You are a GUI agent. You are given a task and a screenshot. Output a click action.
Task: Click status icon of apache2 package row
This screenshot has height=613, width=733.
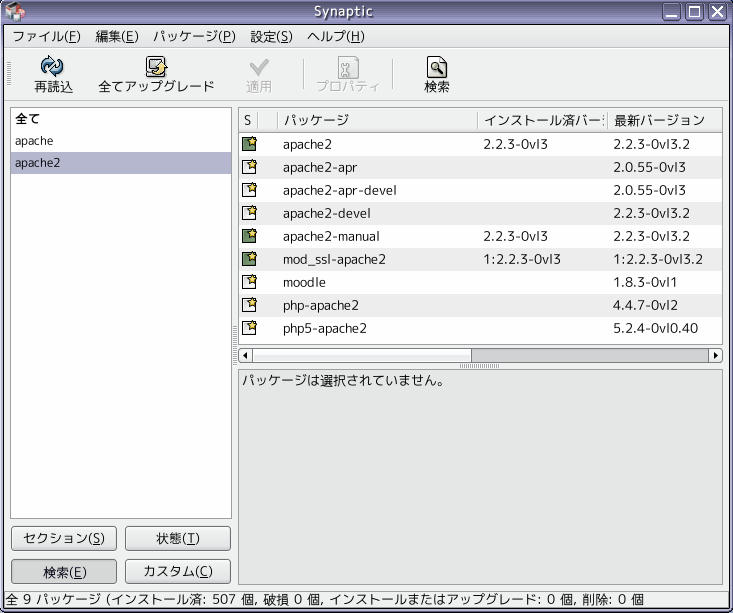tap(250, 144)
